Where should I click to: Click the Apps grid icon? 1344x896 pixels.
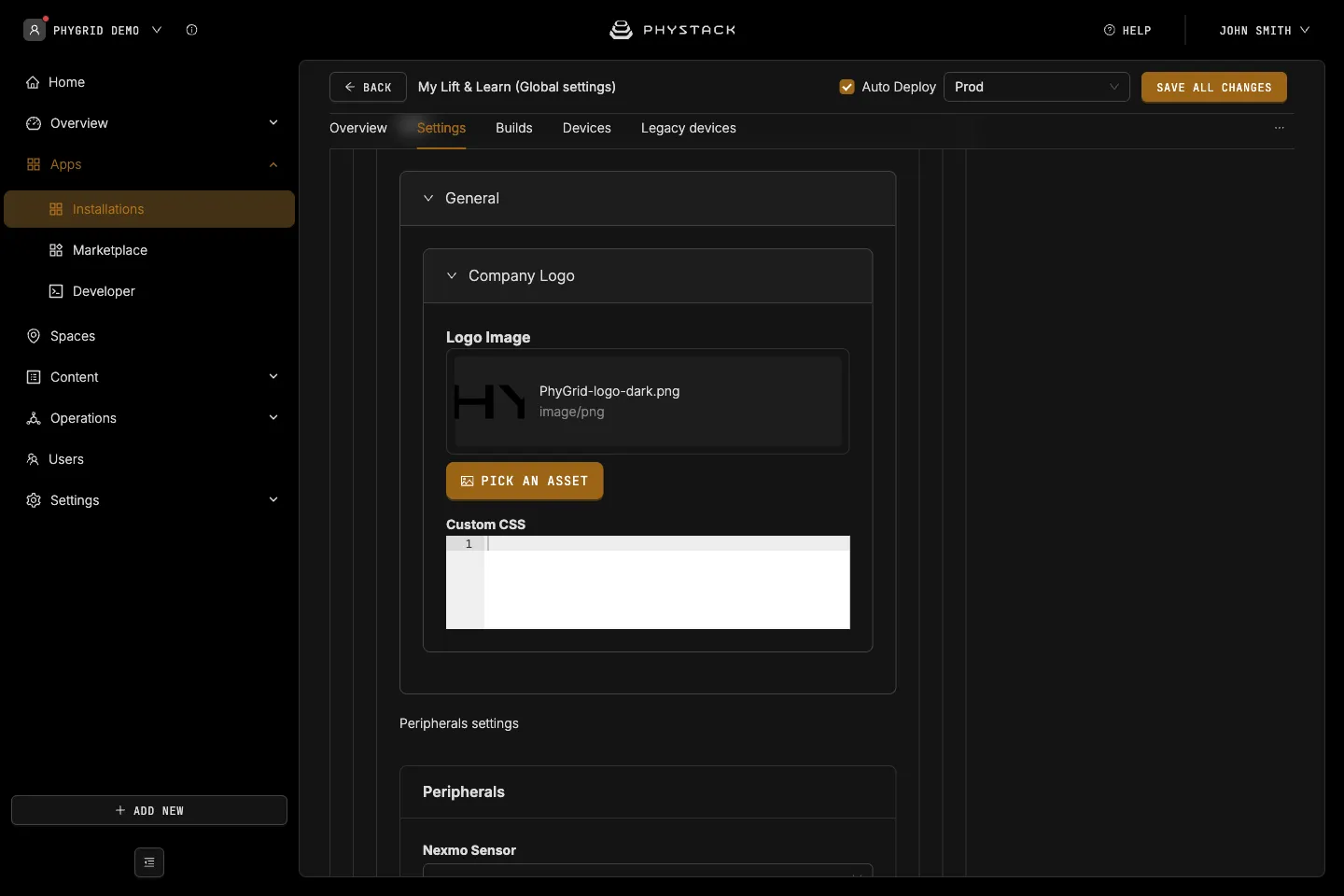tap(34, 164)
